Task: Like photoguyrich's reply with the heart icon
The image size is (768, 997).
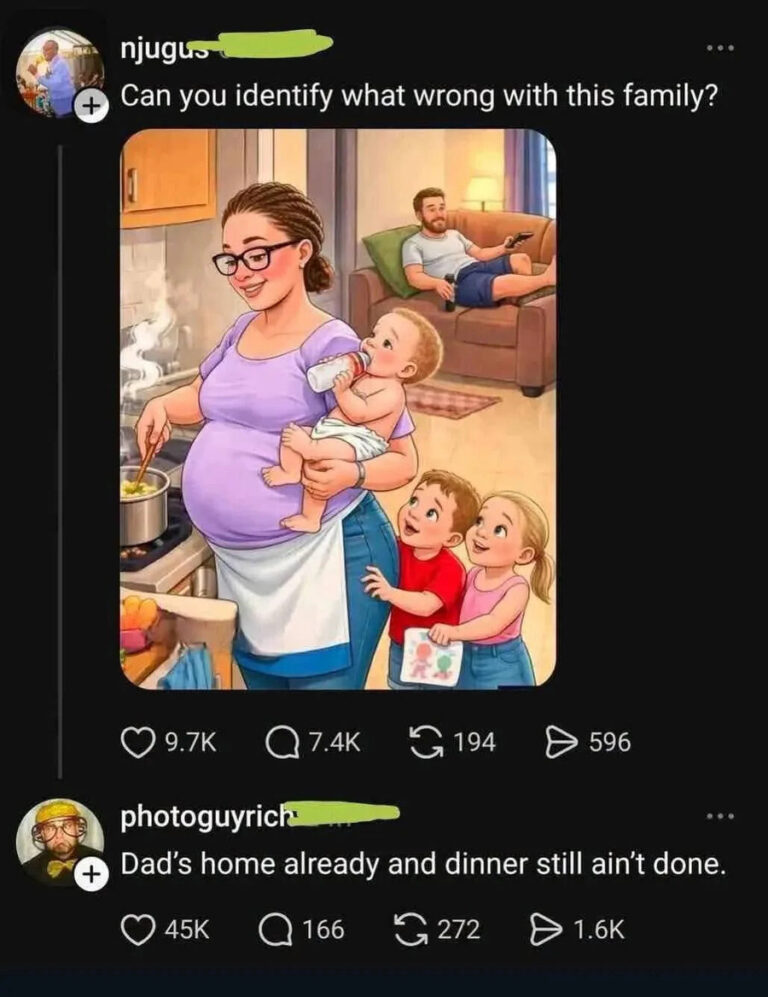Action: (x=136, y=929)
